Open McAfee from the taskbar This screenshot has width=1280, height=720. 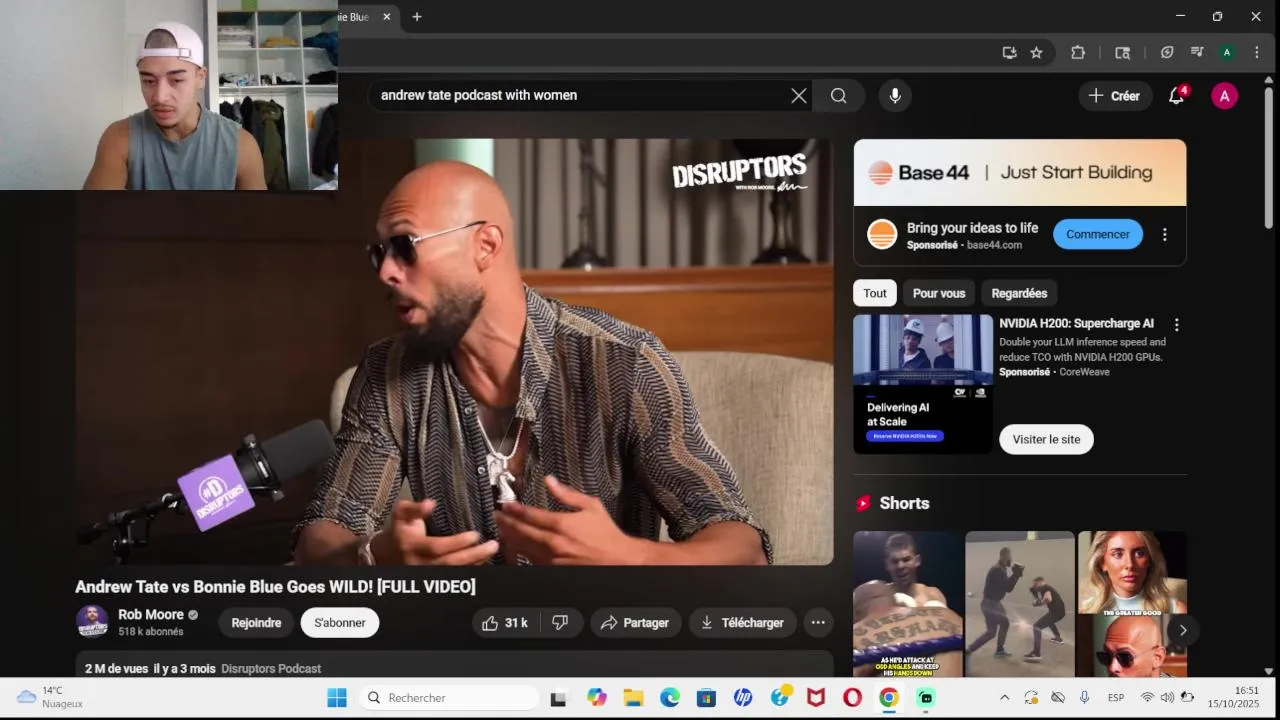816,698
